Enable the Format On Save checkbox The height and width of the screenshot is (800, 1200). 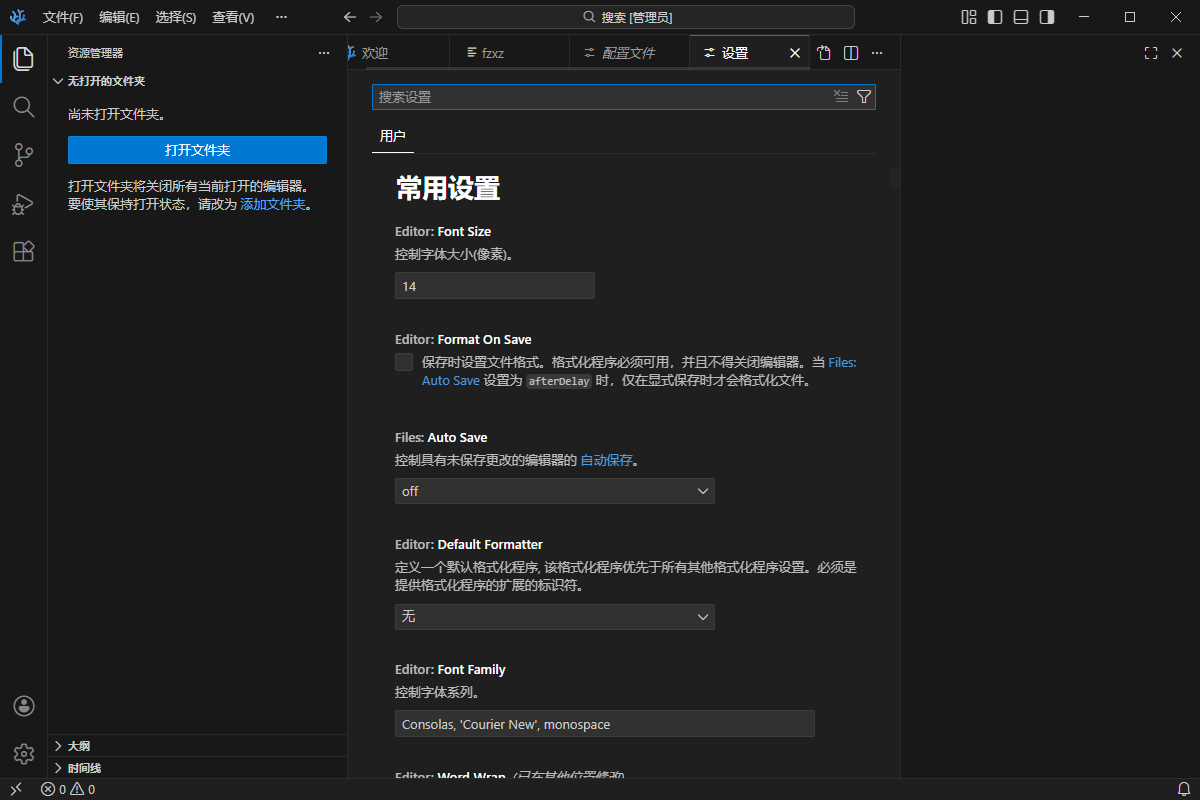coord(403,362)
